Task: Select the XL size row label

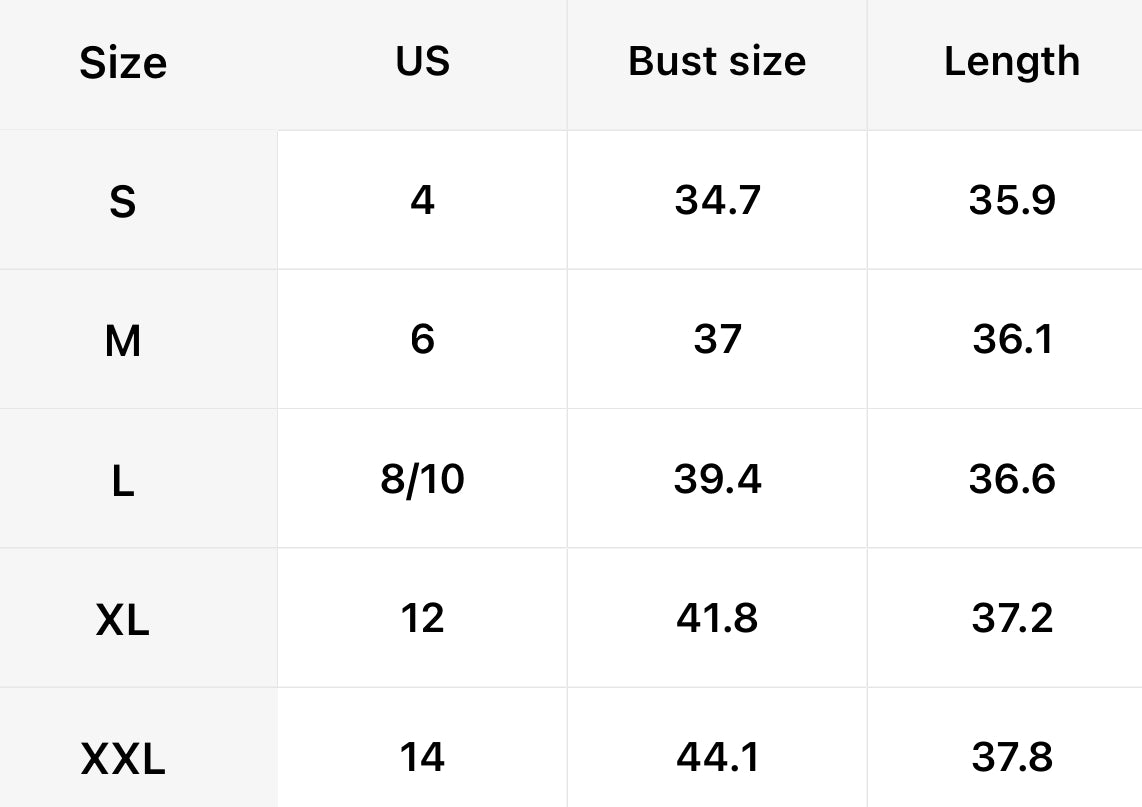Action: 123,621
